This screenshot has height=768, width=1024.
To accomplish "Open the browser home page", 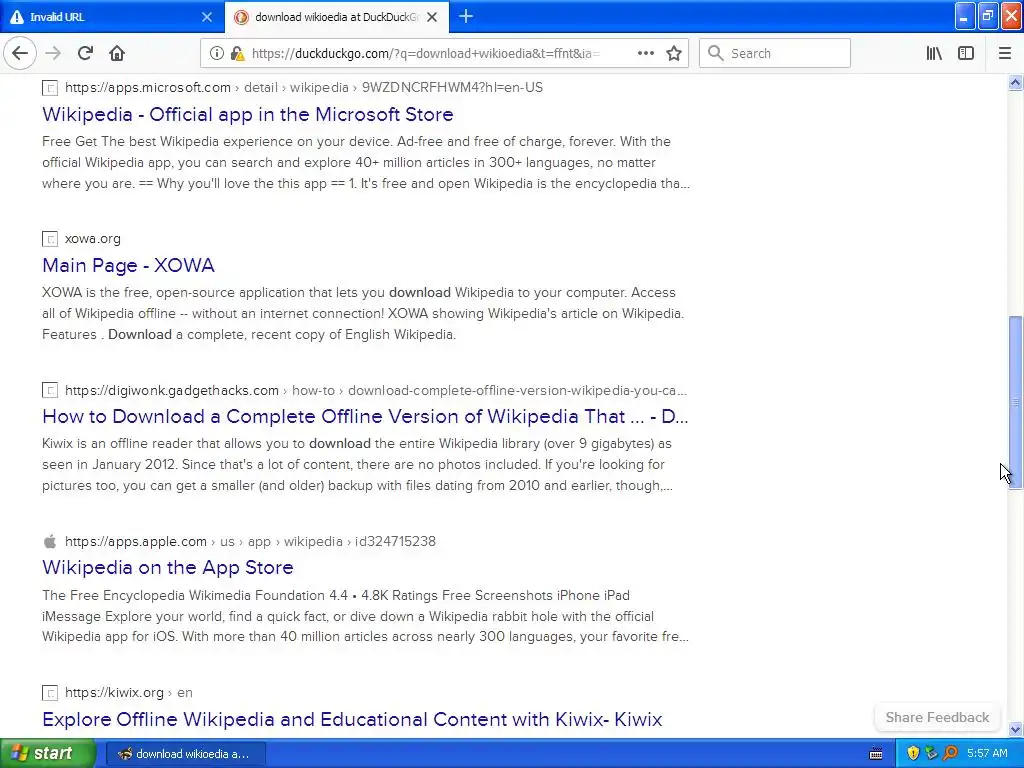I will 117,53.
